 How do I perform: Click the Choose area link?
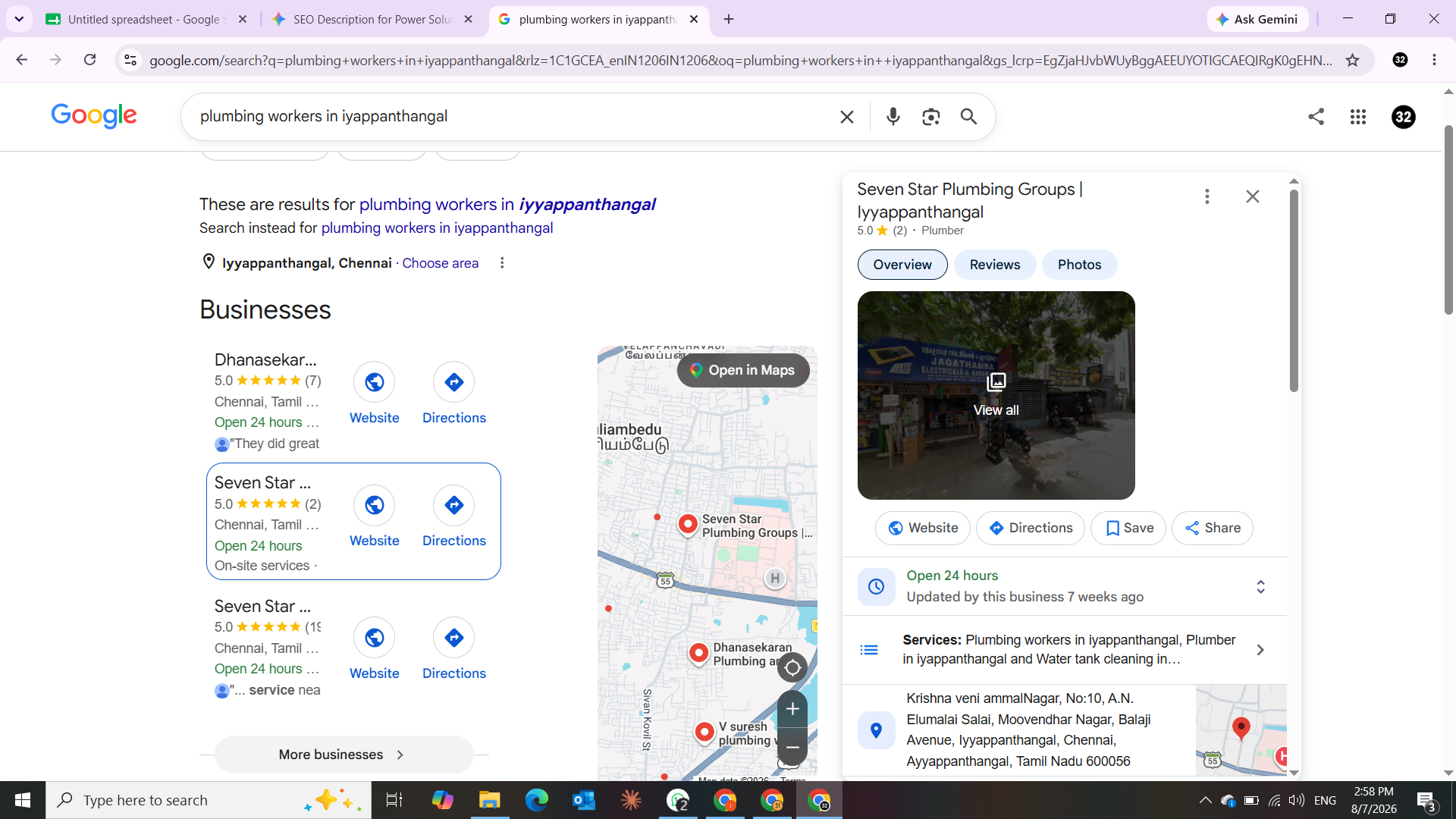(440, 263)
